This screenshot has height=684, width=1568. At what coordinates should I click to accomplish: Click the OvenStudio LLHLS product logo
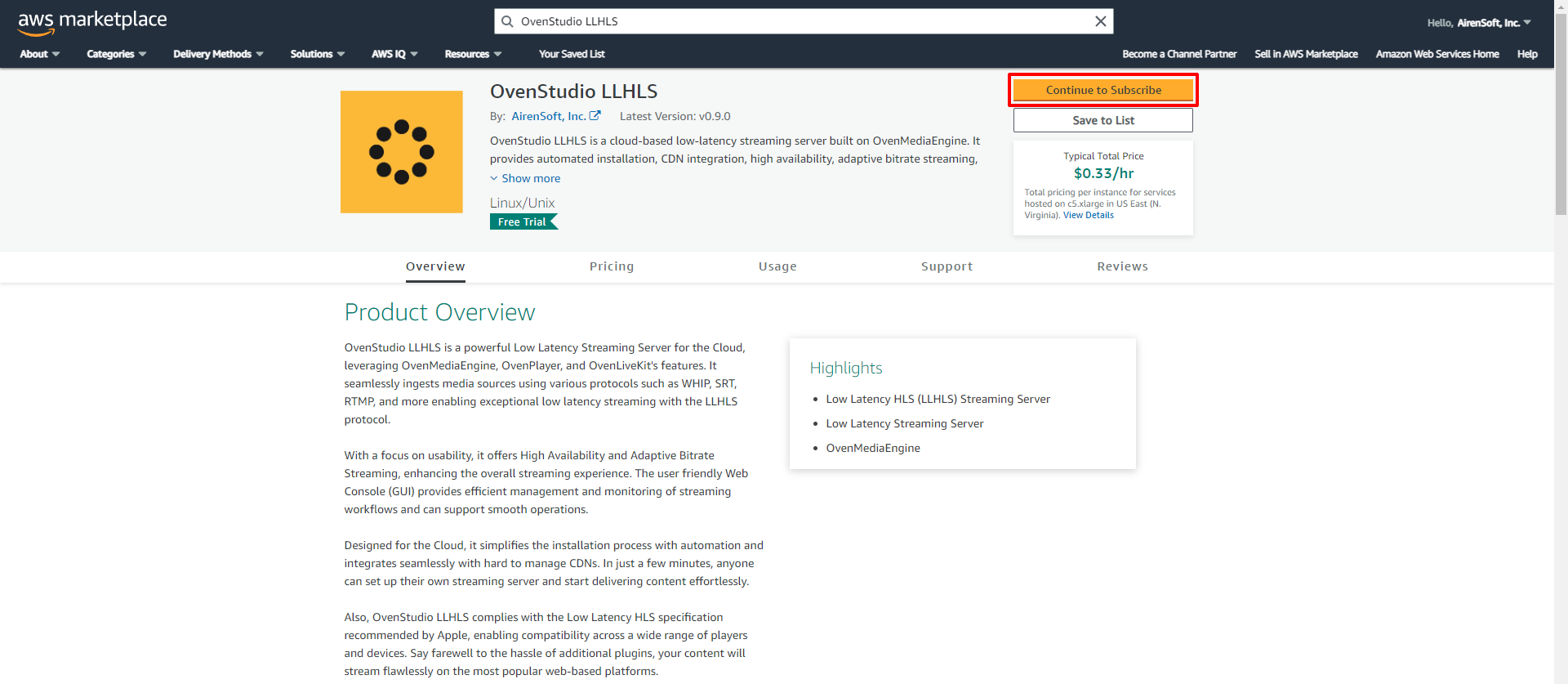coord(402,152)
